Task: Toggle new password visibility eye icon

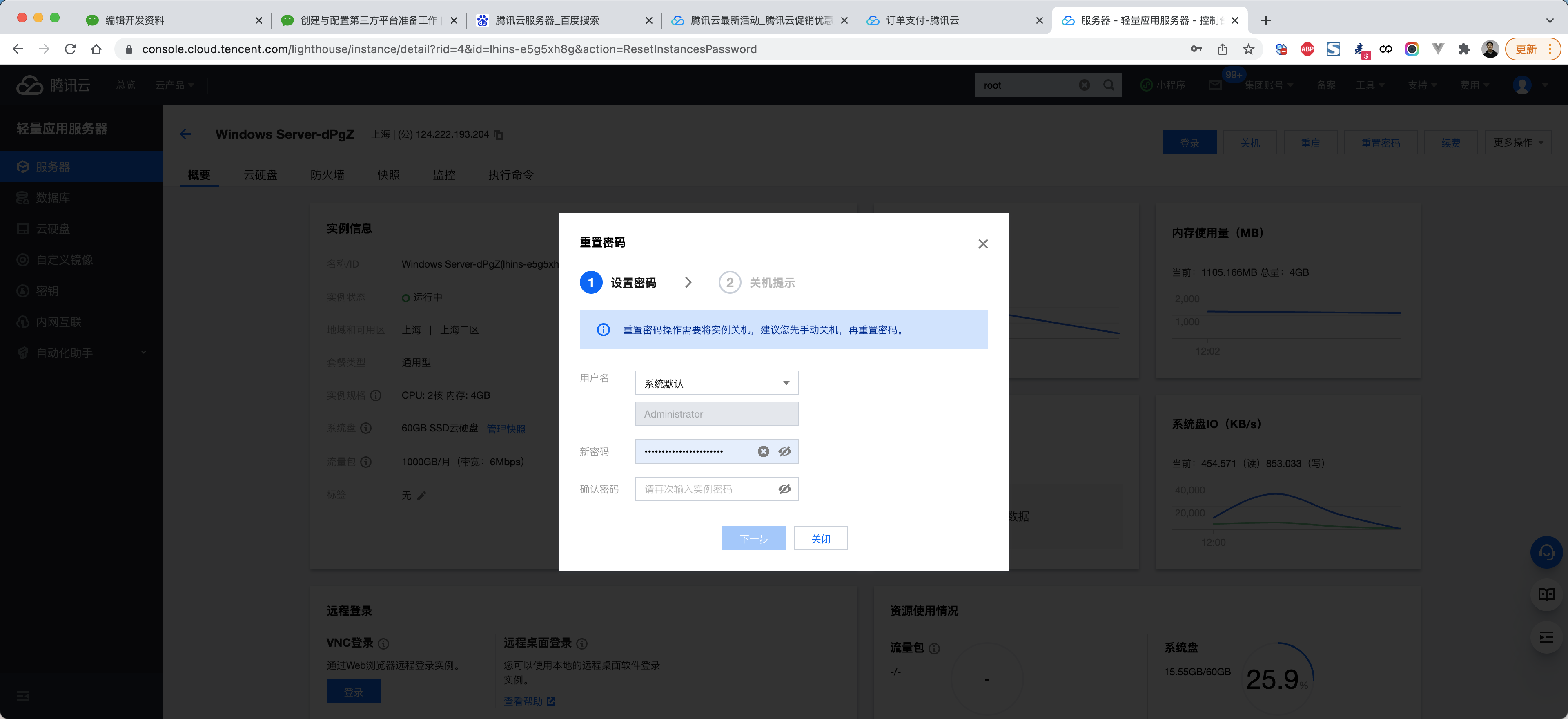Action: click(784, 451)
